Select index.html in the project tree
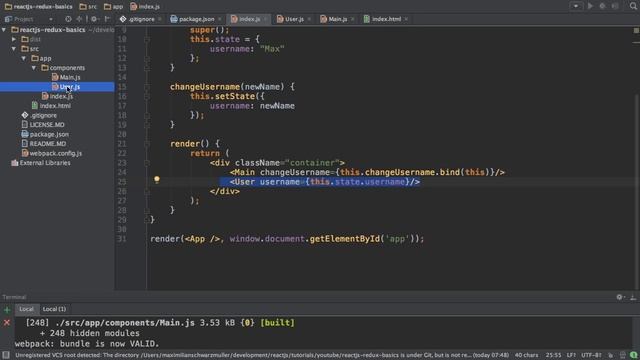This screenshot has width=640, height=360. [x=51, y=106]
